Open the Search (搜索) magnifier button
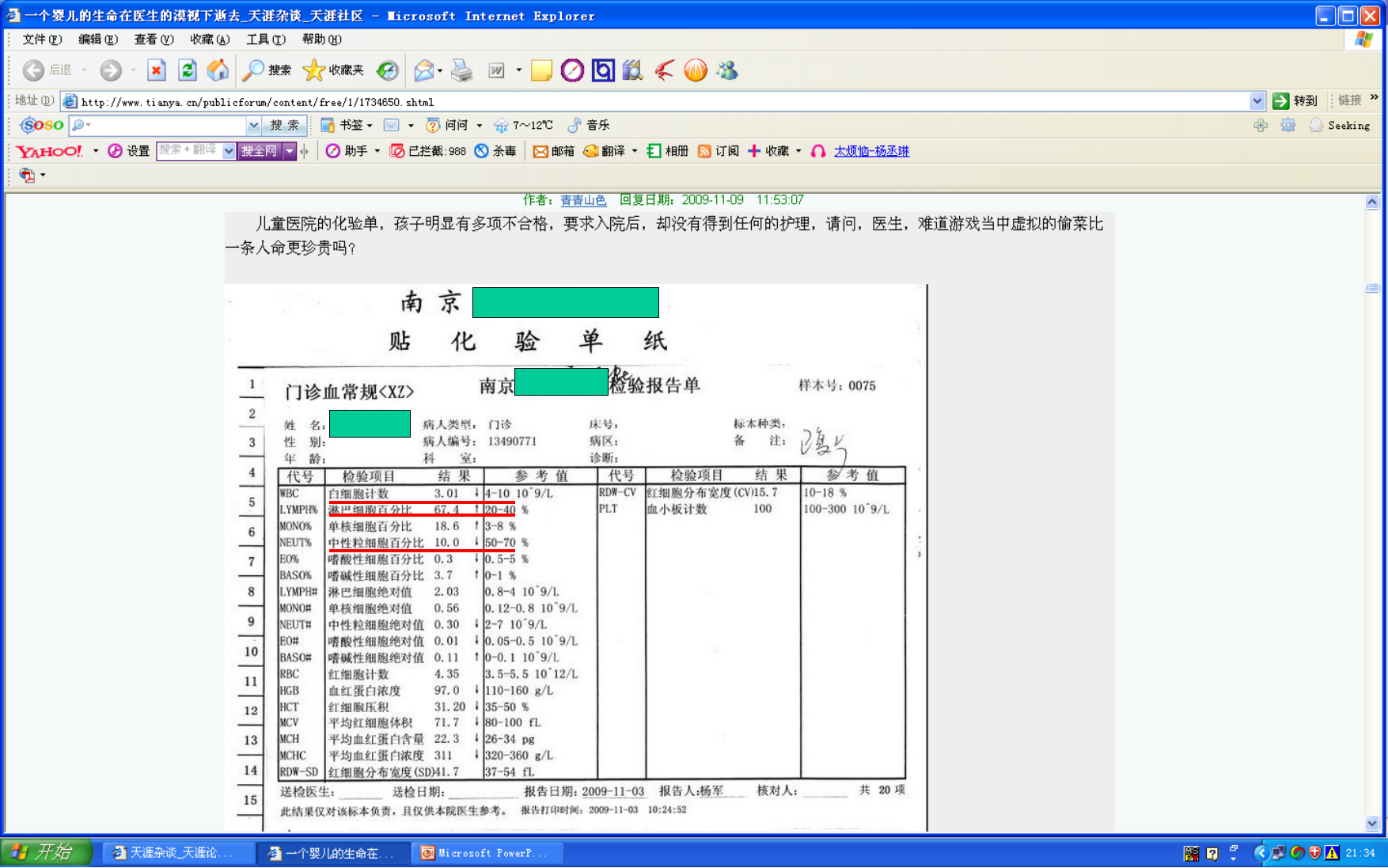Viewport: 1388px width, 868px height. click(267, 70)
